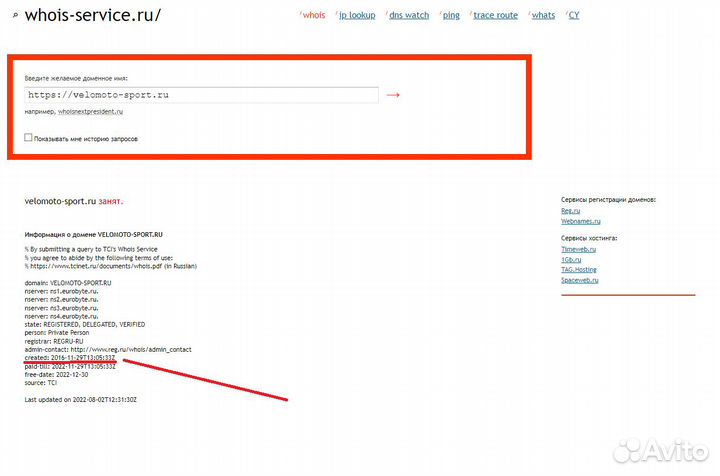Viewport: 720px width, 476px height.
Task: Select the ping tab
Action: click(452, 16)
